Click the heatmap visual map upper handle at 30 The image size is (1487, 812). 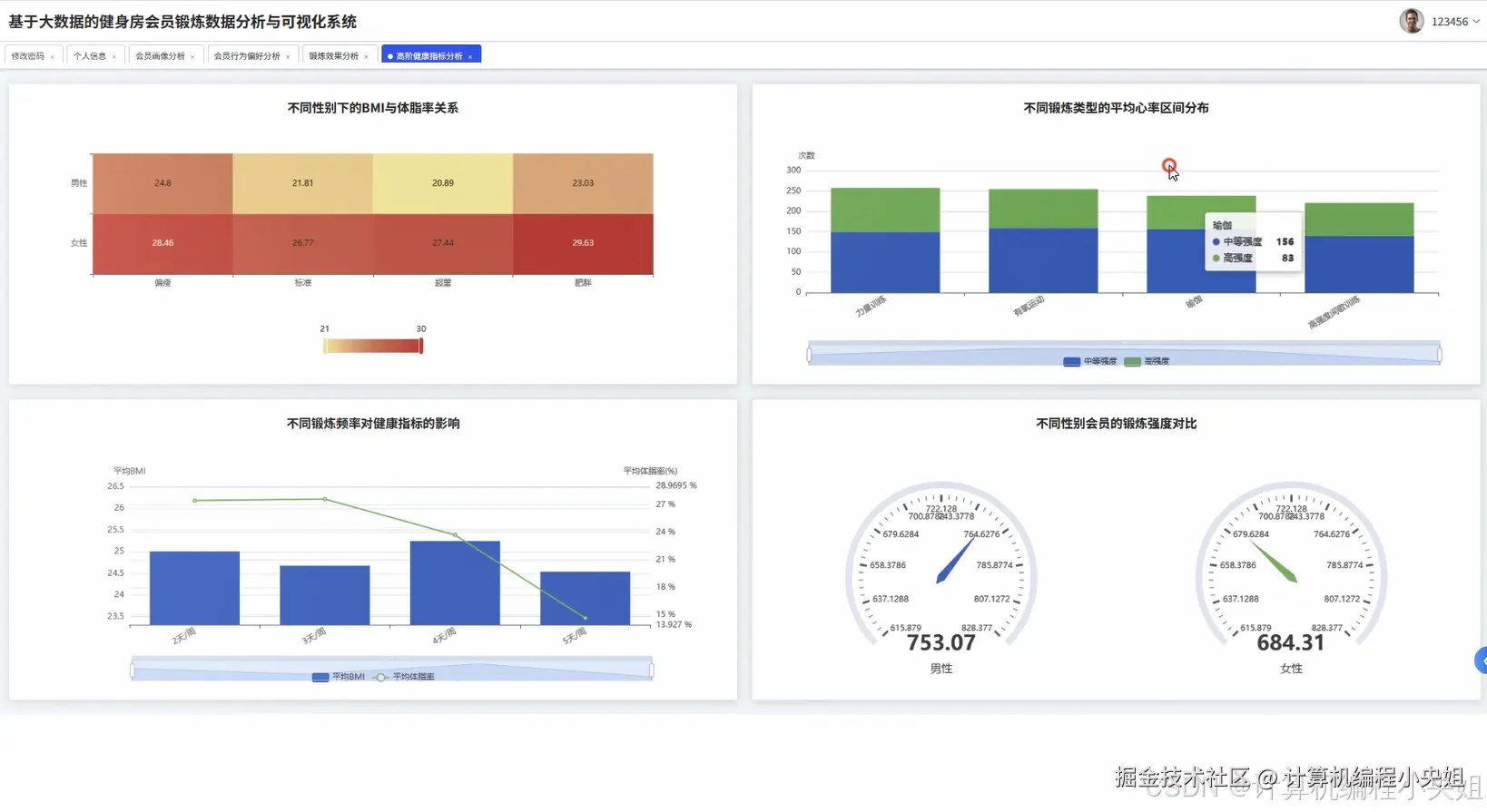click(x=421, y=346)
